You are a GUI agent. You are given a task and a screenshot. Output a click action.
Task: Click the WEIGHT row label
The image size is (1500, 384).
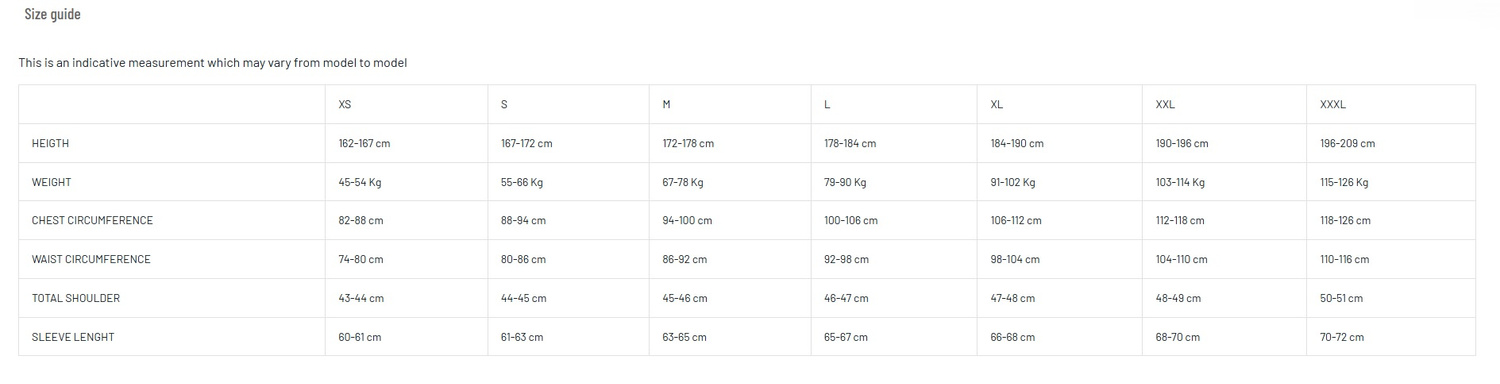click(51, 183)
